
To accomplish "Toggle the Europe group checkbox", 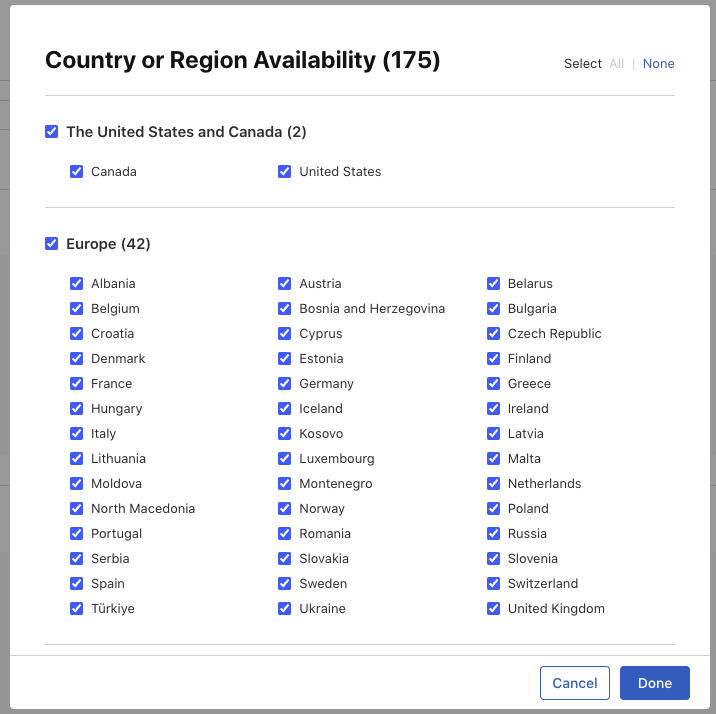I will point(52,244).
